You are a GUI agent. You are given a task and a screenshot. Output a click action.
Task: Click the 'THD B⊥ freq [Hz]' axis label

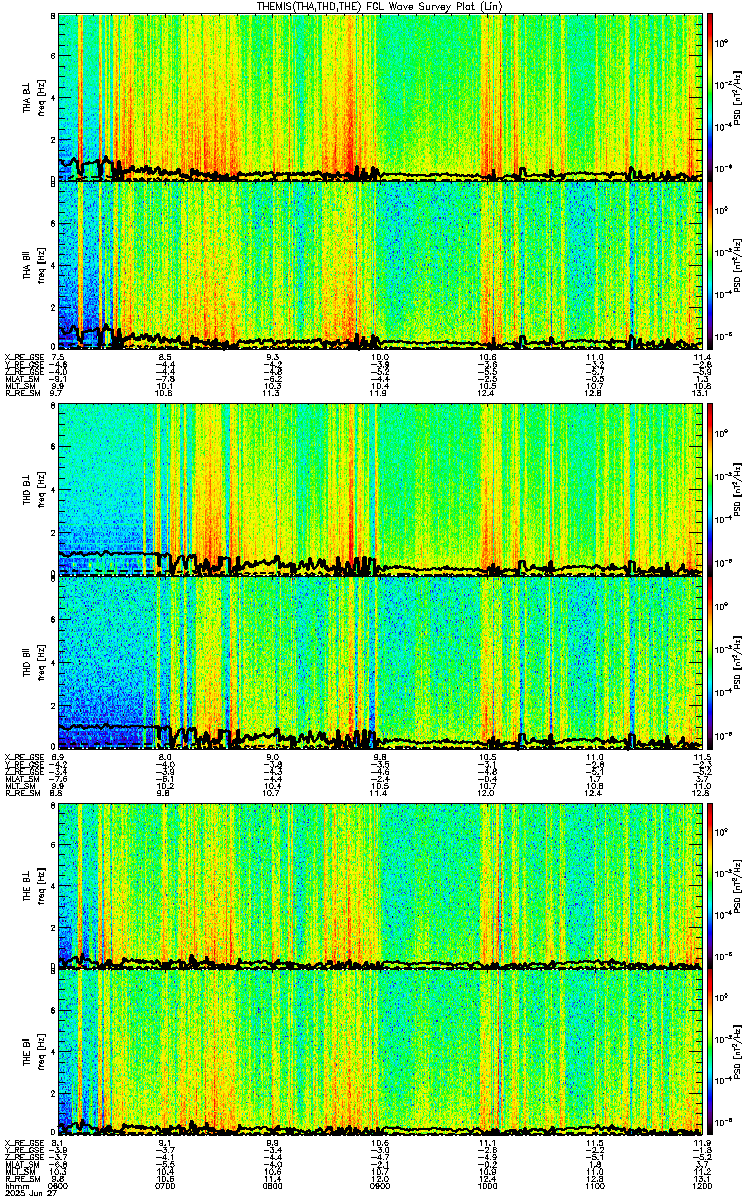tap(33, 489)
